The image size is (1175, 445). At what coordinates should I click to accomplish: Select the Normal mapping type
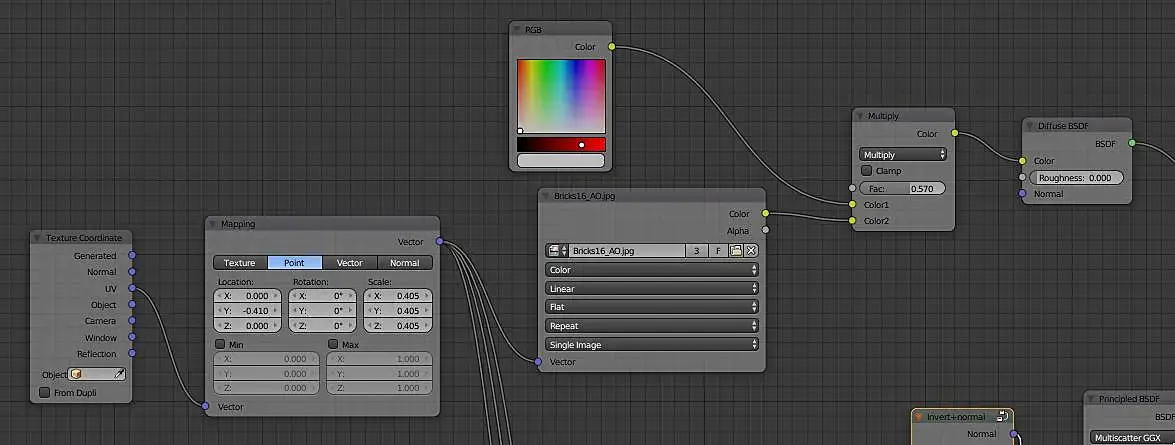pos(405,263)
